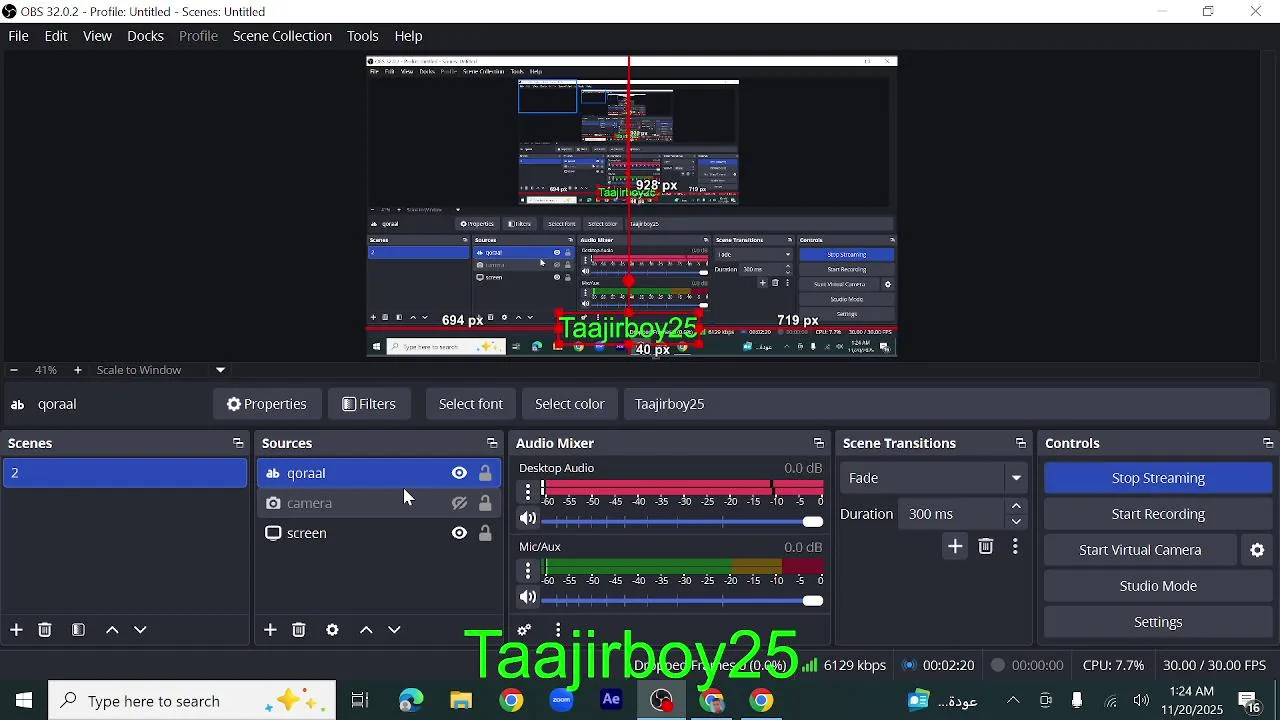Mute Mic/Aux speaker icon
Viewport: 1280px width, 720px height.
pyautogui.click(x=528, y=598)
